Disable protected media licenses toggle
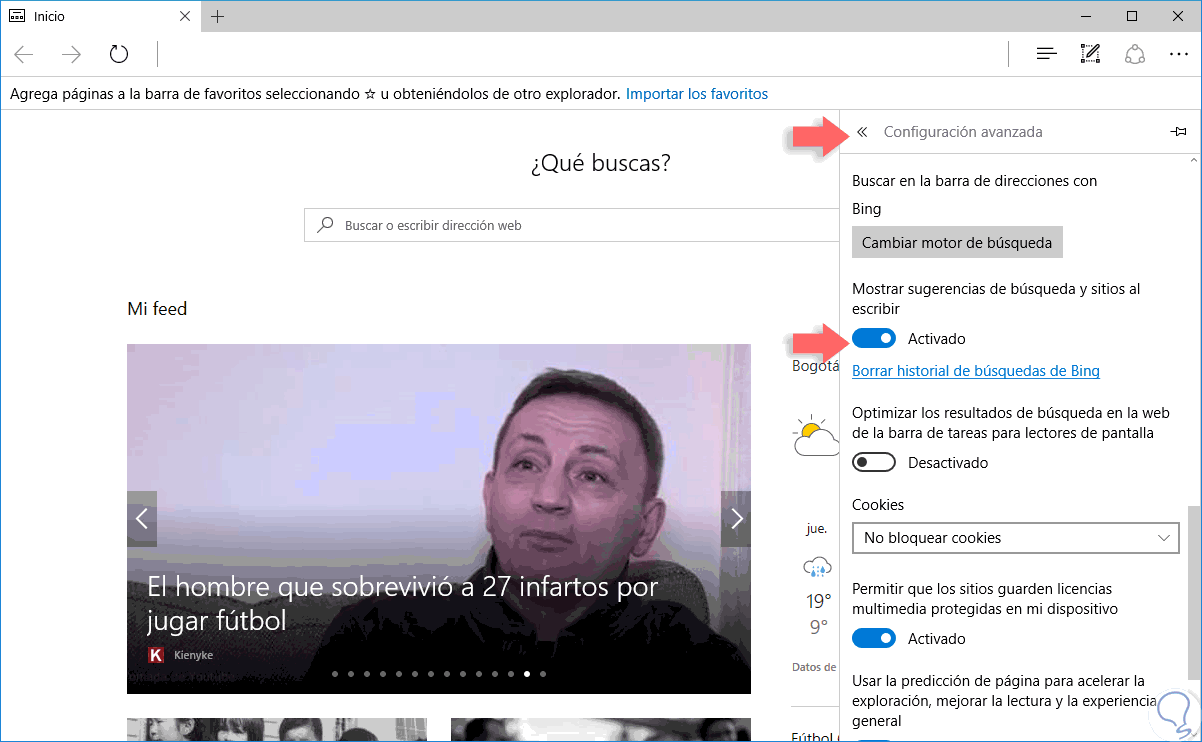 point(874,638)
